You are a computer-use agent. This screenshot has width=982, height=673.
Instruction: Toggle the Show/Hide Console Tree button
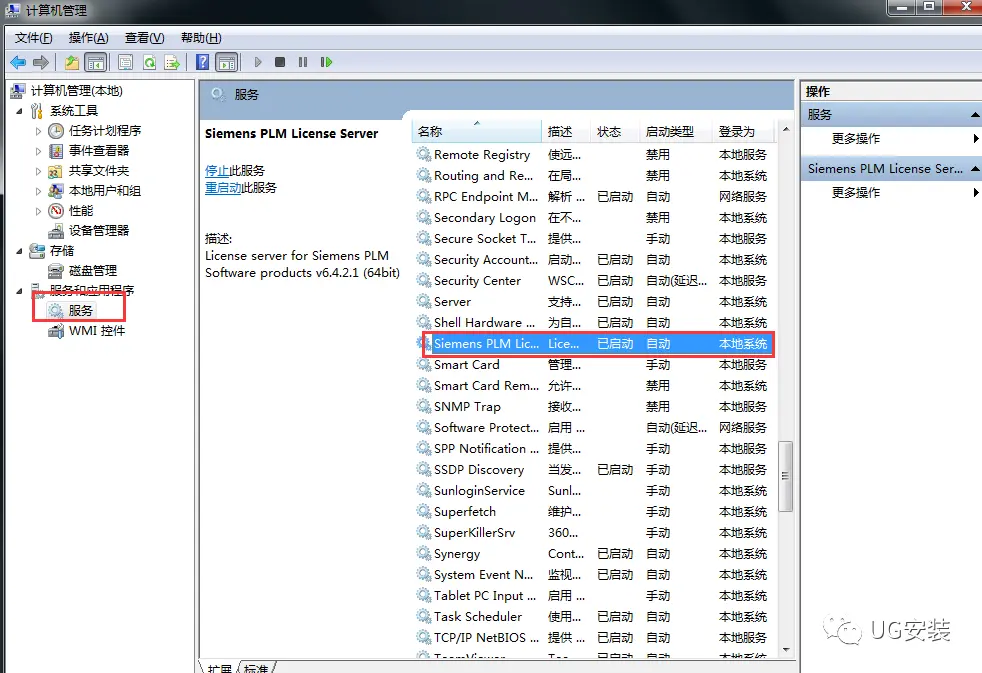(96, 62)
